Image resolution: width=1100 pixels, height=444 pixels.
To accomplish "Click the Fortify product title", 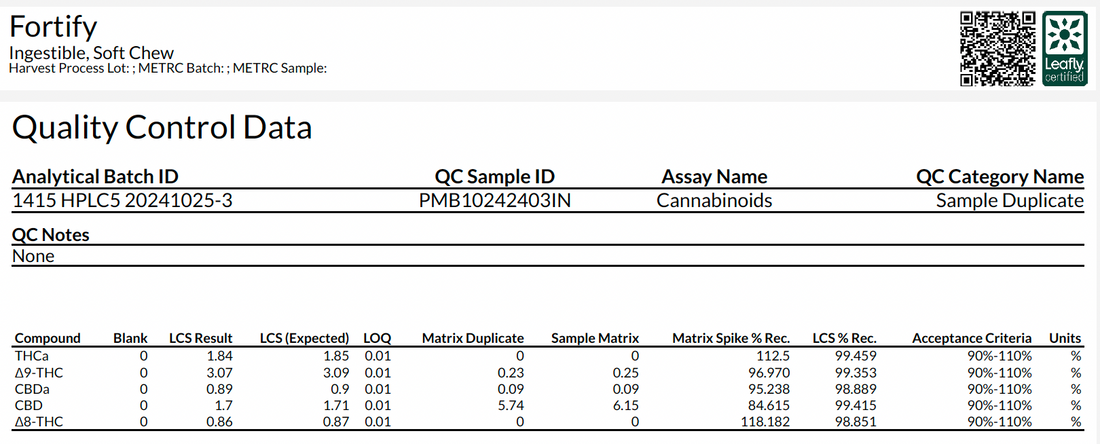I will coord(54,26).
